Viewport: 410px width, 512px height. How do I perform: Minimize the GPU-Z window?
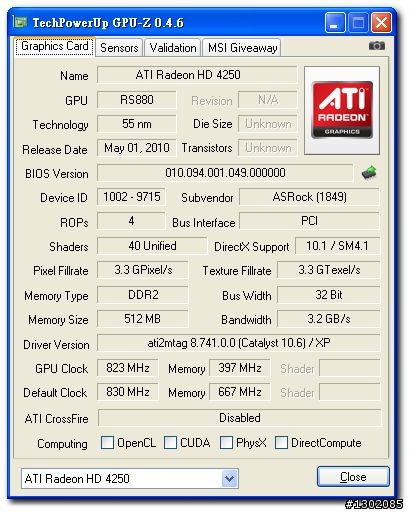point(335,23)
